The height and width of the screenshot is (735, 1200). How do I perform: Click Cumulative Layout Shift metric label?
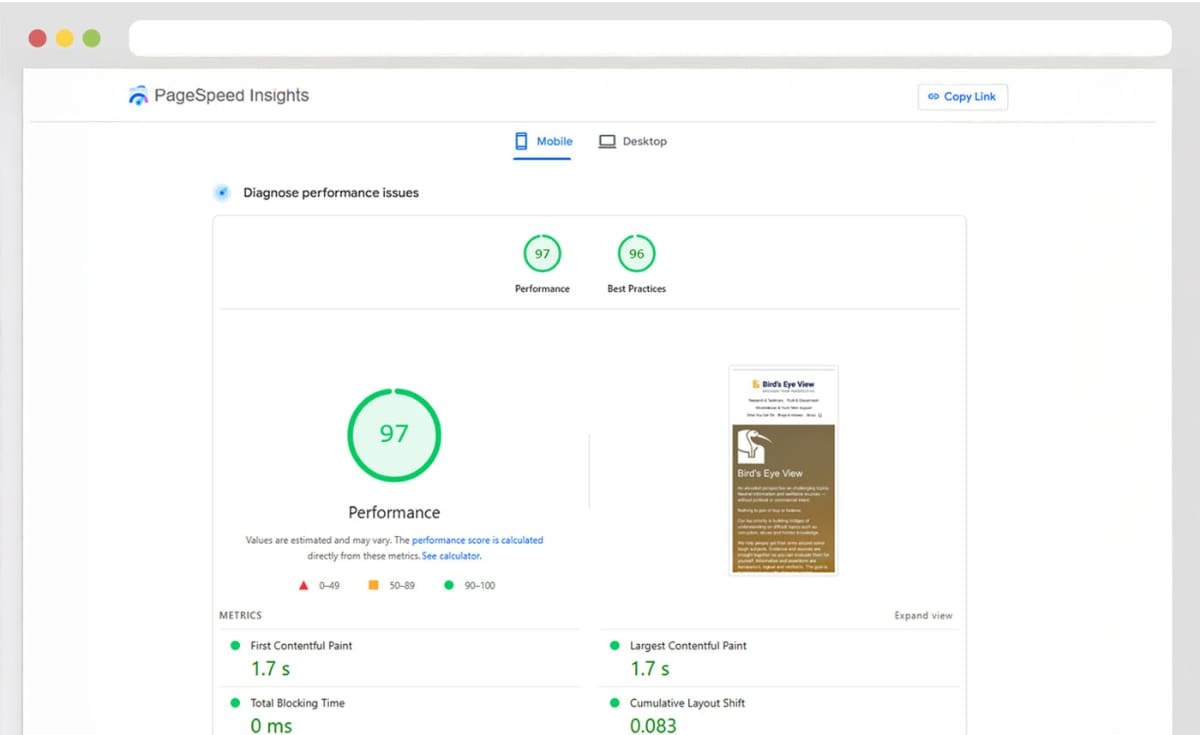tap(687, 703)
